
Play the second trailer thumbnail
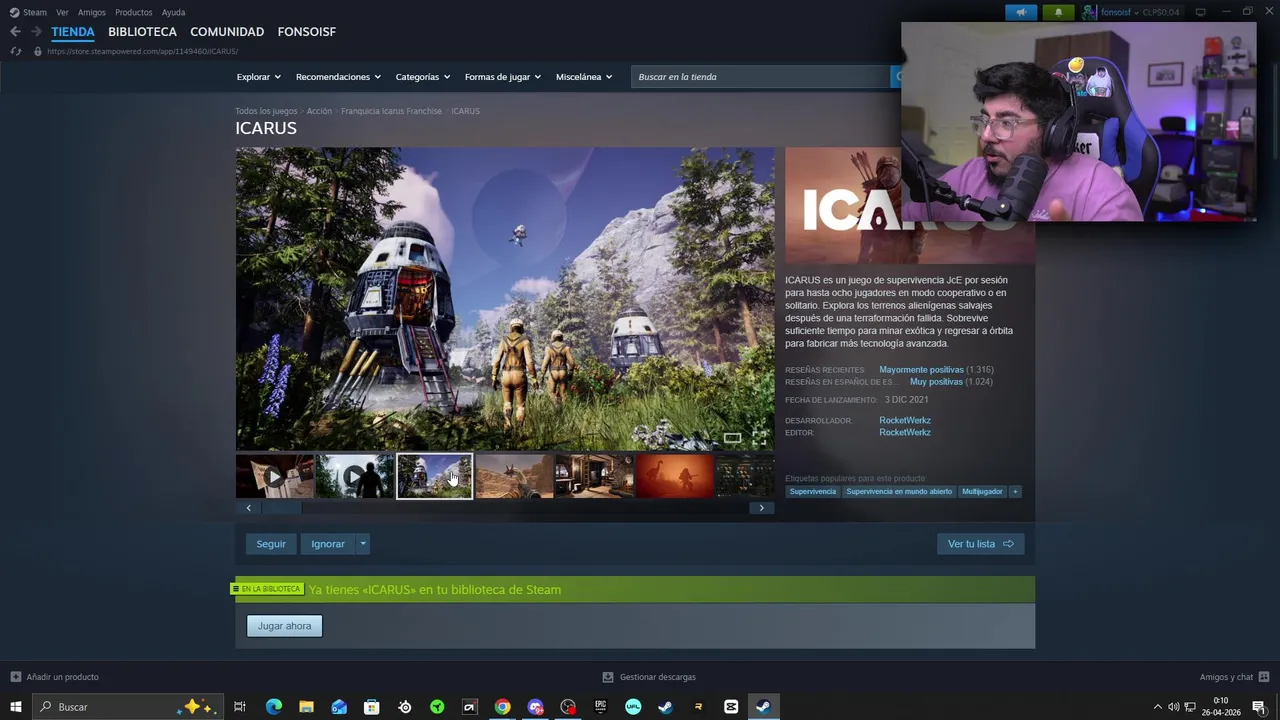355,477
